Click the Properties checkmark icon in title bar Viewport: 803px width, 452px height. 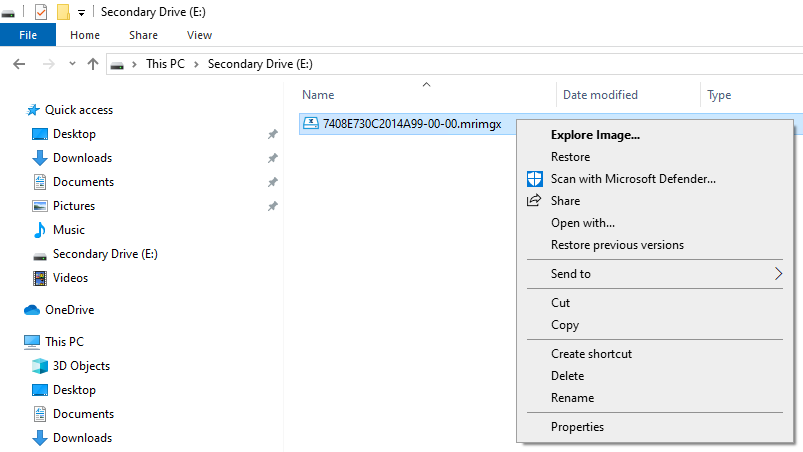coord(41,11)
